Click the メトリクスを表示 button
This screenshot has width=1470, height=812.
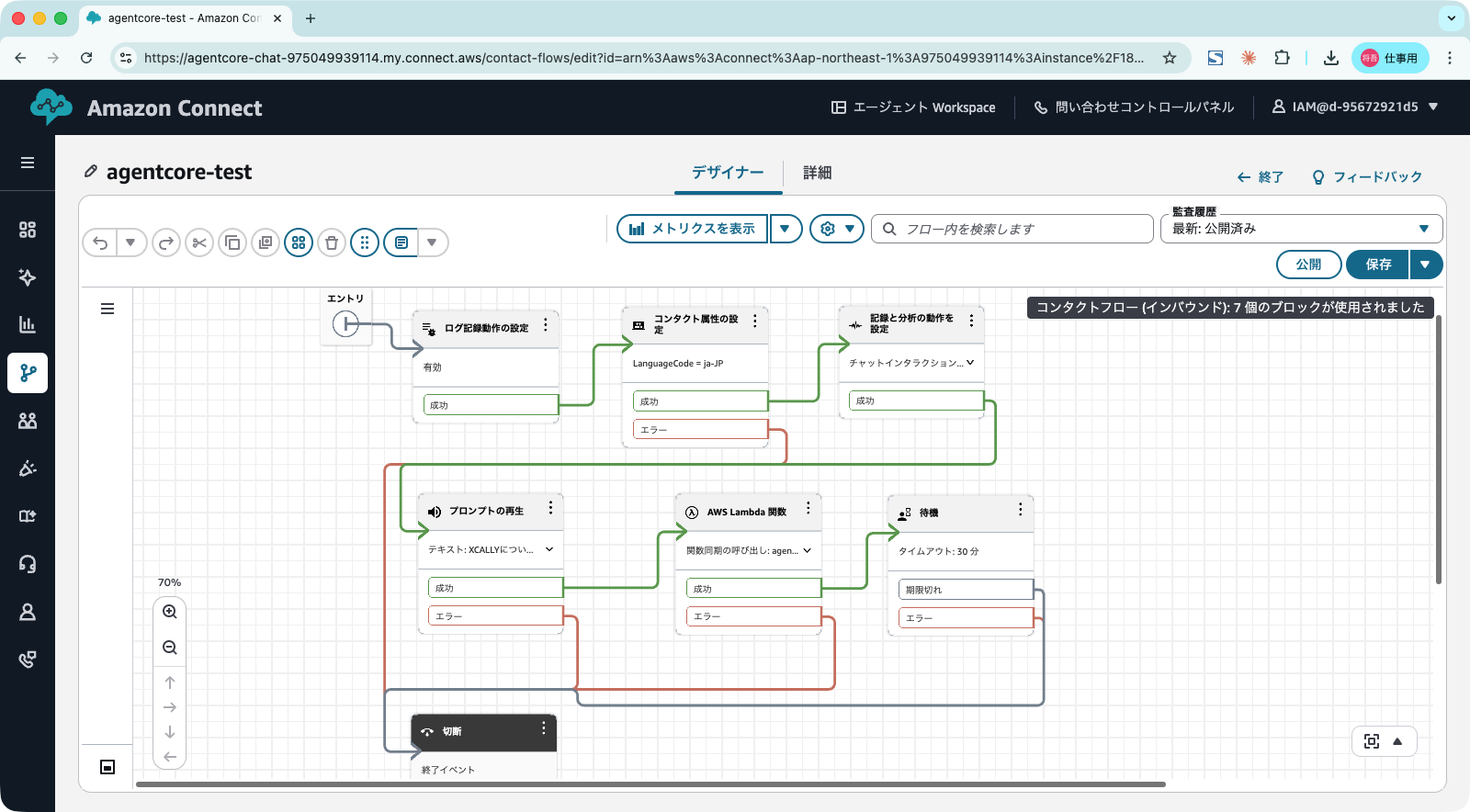click(x=693, y=229)
